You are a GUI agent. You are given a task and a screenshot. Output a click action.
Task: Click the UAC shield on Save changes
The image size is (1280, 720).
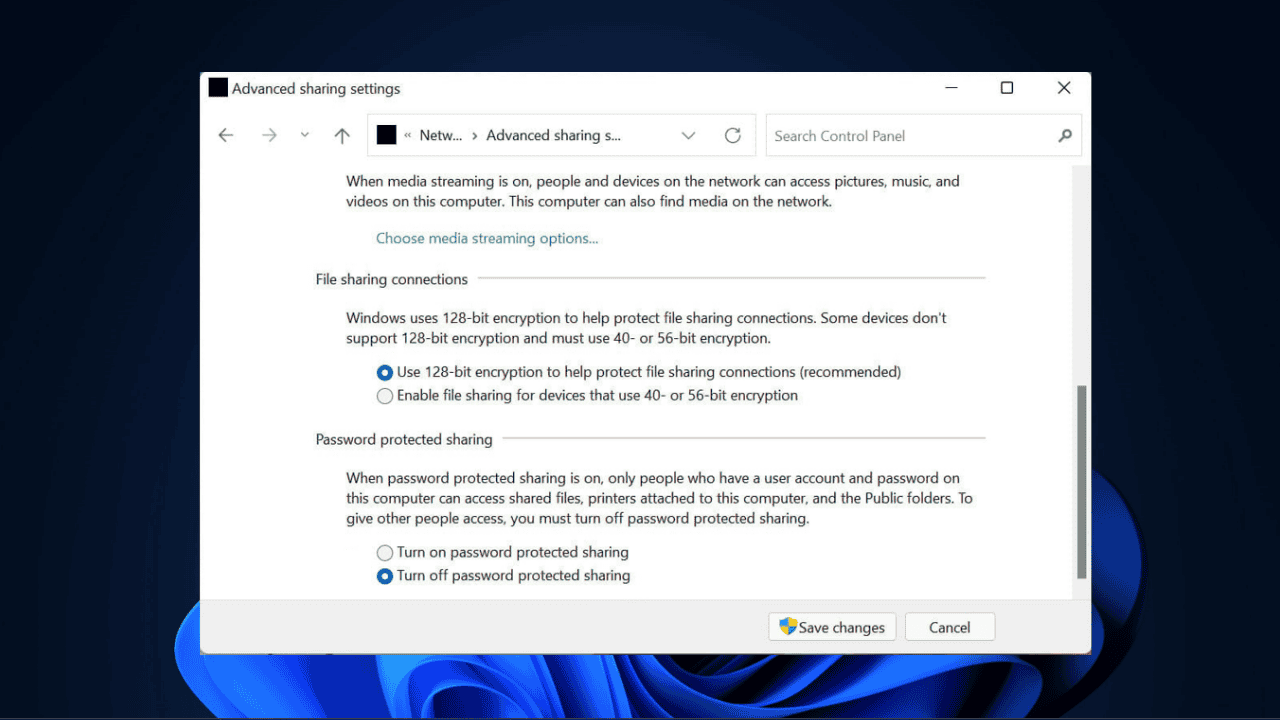tap(789, 627)
